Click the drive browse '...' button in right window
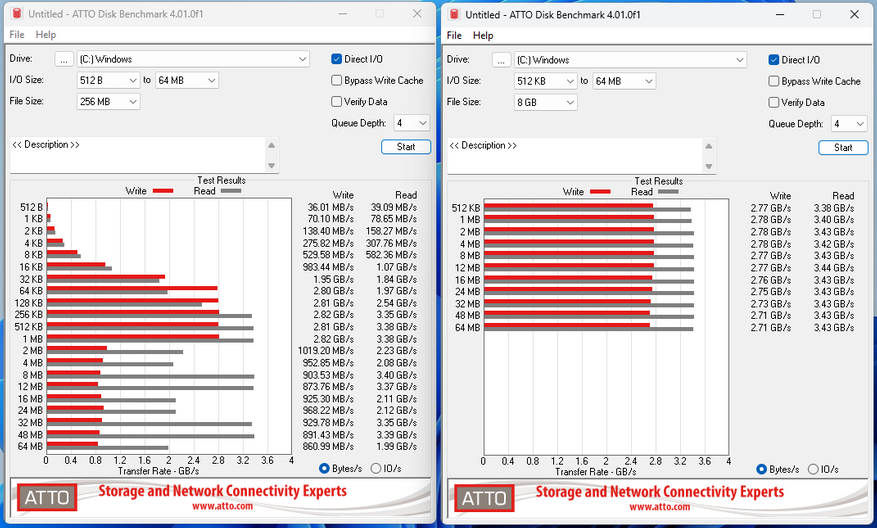The height and width of the screenshot is (528, 877). tap(502, 60)
